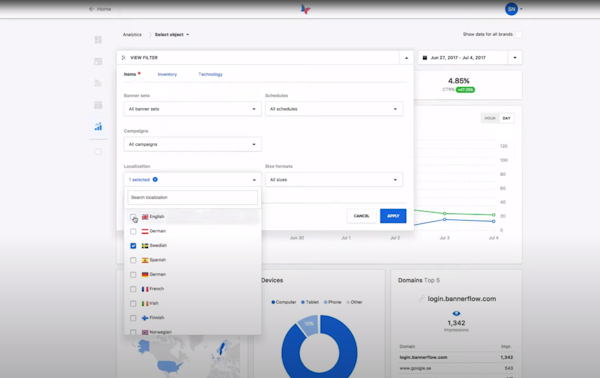Check the Irish localization checkbox
Image resolution: width=600 pixels, height=378 pixels.
click(133, 303)
